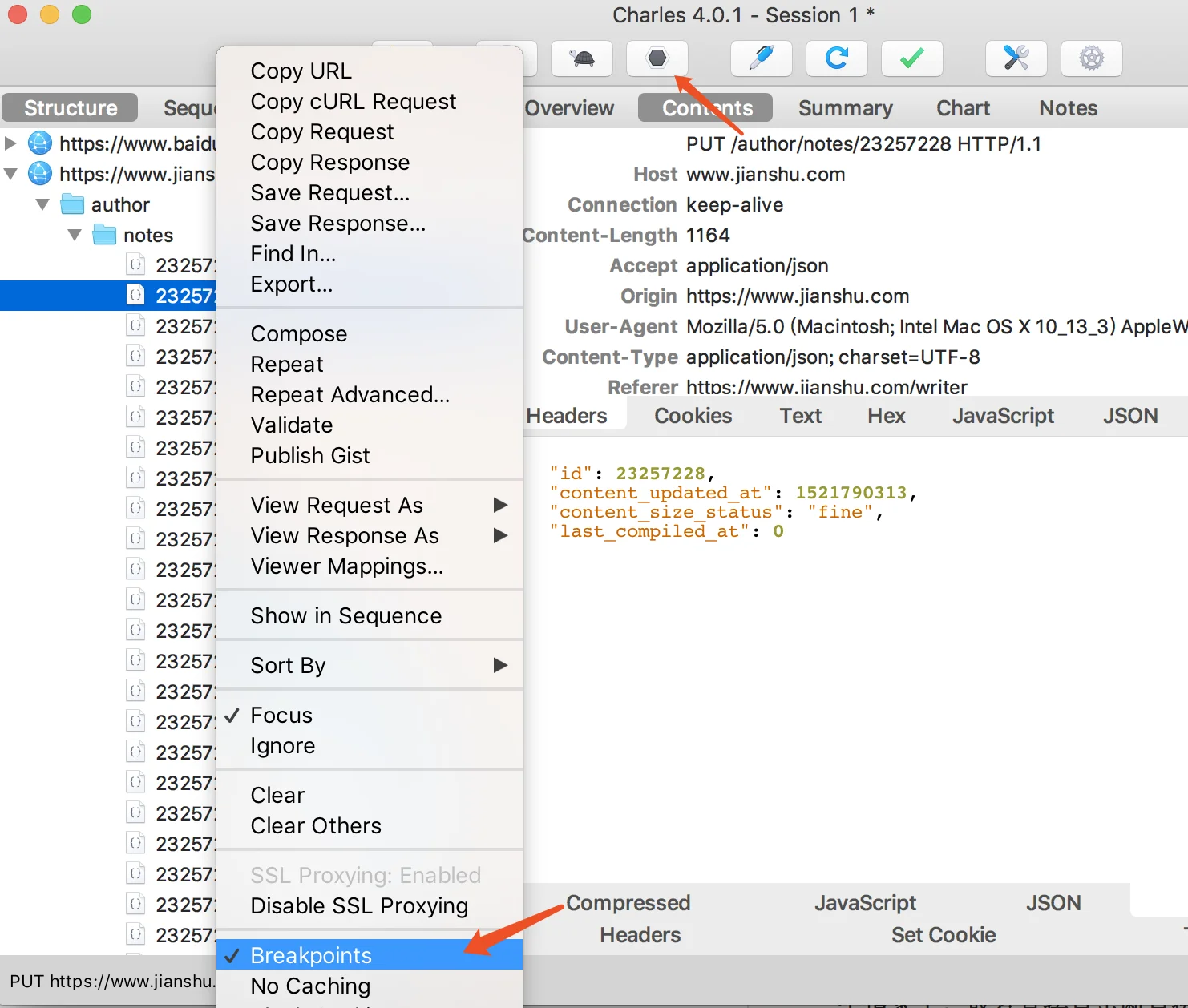Open the View Response As submenu
Screen dimensions: 1188x1008
click(370, 535)
